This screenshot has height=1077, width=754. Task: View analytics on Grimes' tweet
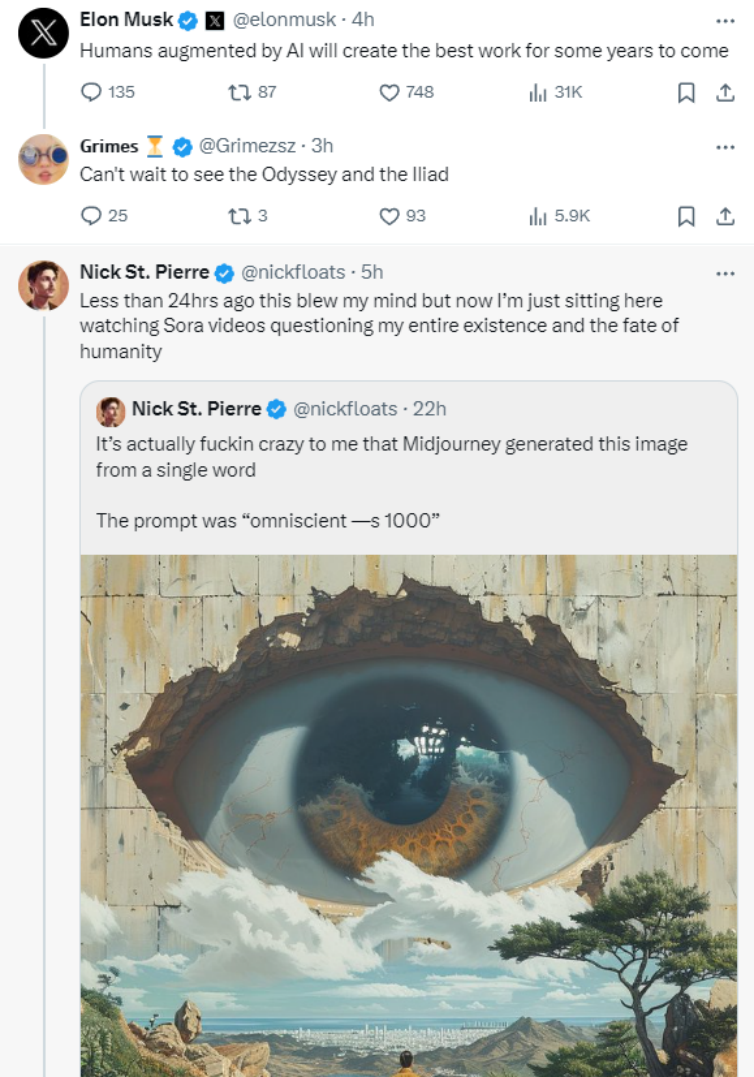(x=538, y=215)
